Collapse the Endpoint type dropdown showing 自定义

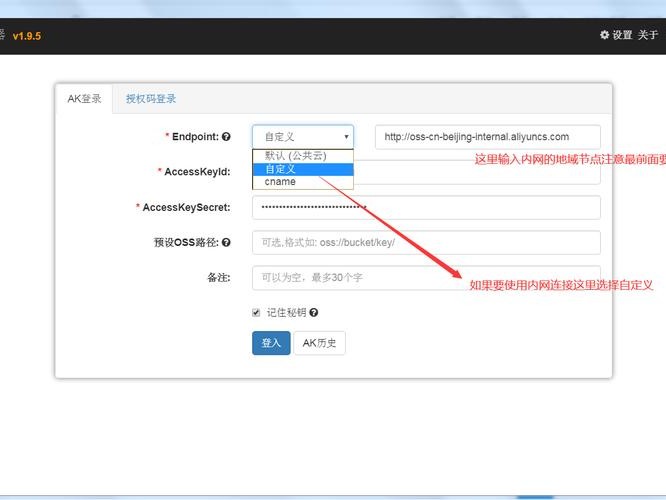click(303, 137)
